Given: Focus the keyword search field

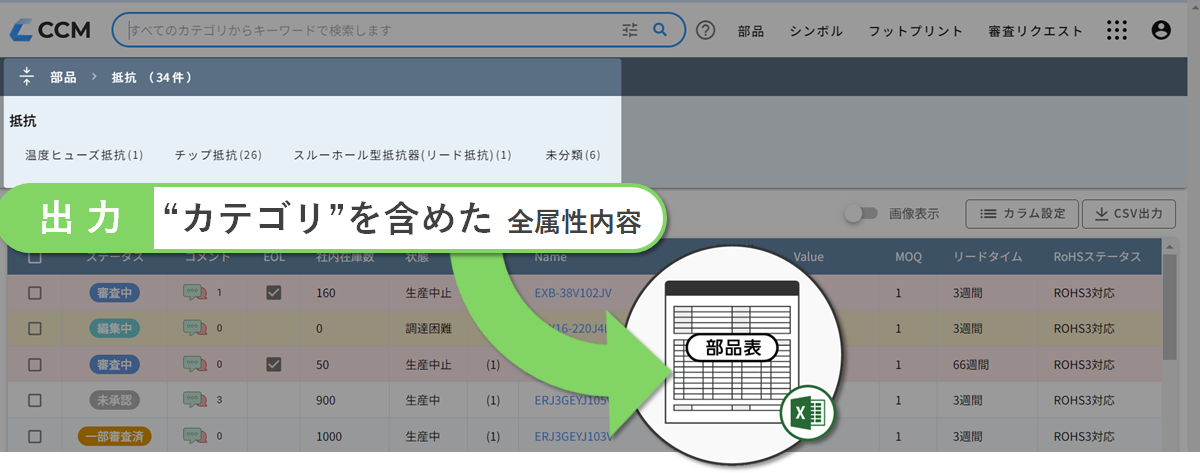Looking at the screenshot, I should click(x=370, y=30).
